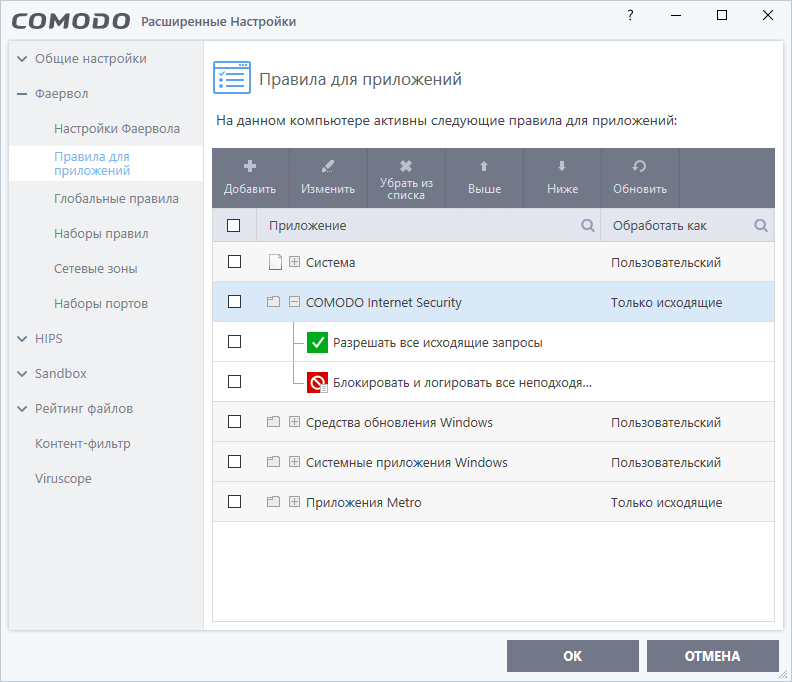Collapse the COMODO Internet Security node
Viewport: 792px width, 682px height.
coord(294,302)
